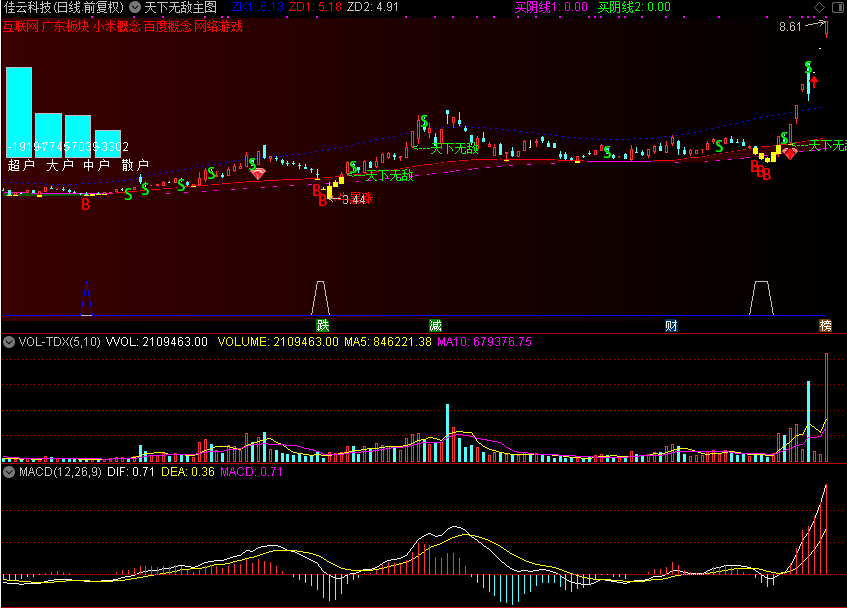The width and height of the screenshot is (847, 608).
Task: Open the main chart indicator dropdown arrow
Action: pos(135,7)
